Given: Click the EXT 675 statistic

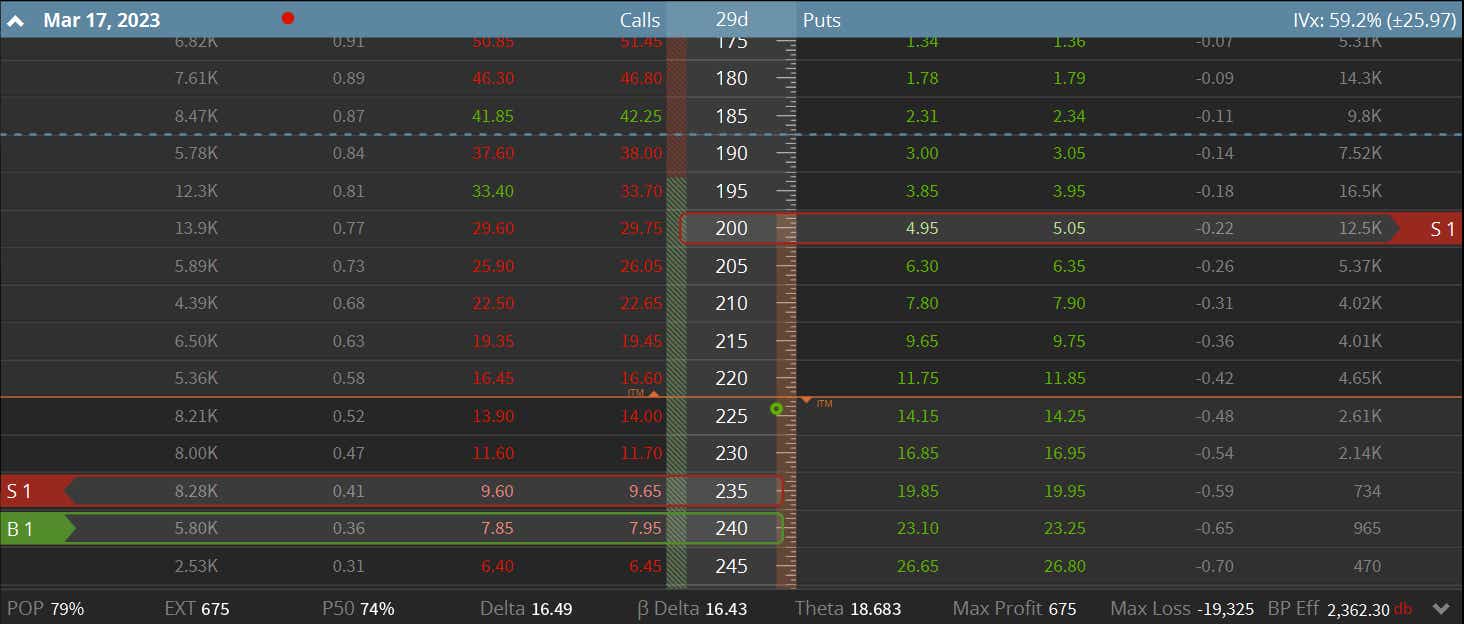Looking at the screenshot, I should click(196, 608).
